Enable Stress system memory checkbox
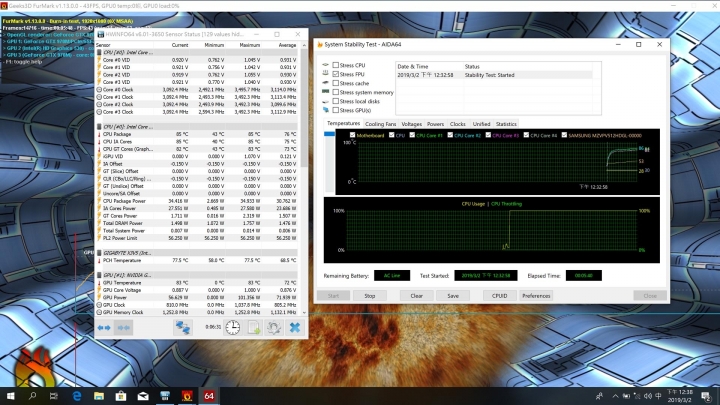The height and width of the screenshot is (405, 720). 336,92
